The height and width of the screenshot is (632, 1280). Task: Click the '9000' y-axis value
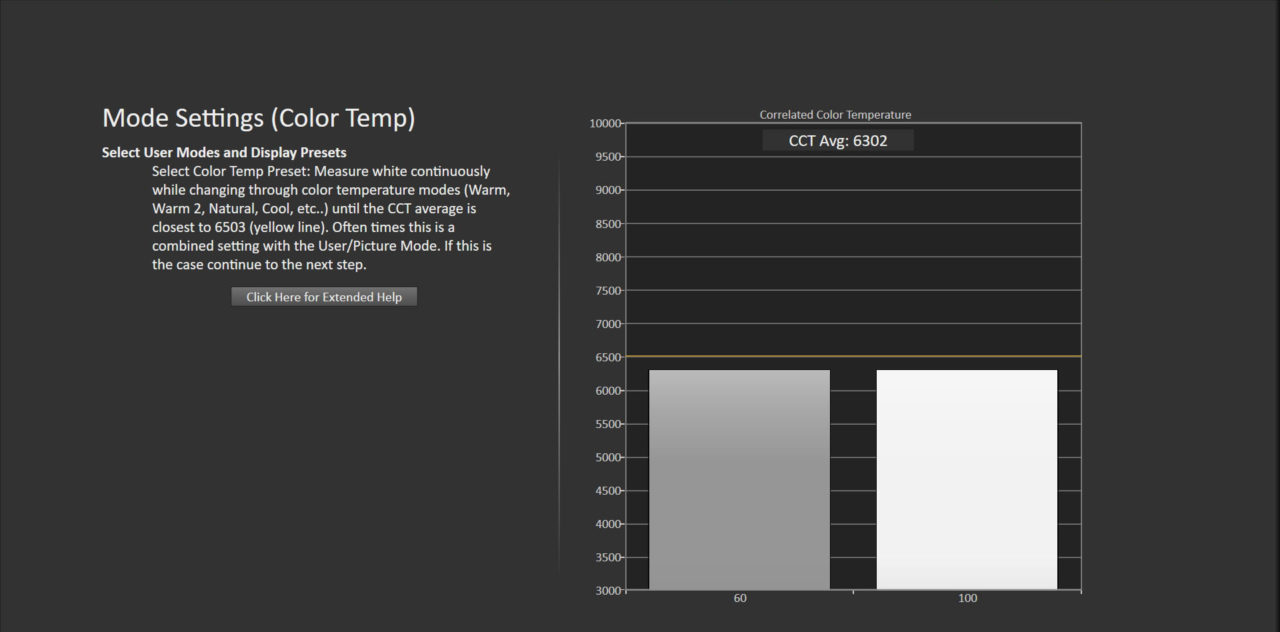click(x=608, y=190)
